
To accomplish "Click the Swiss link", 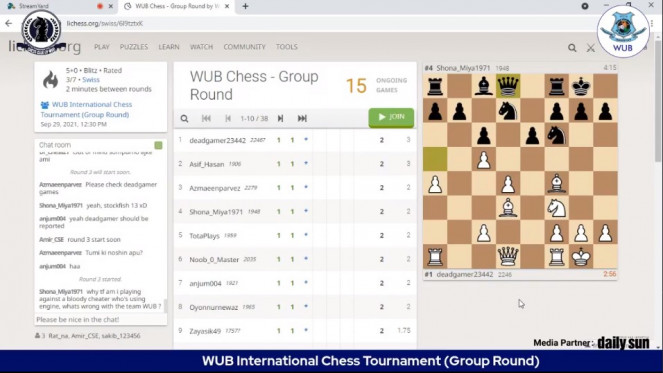I will (91, 80).
